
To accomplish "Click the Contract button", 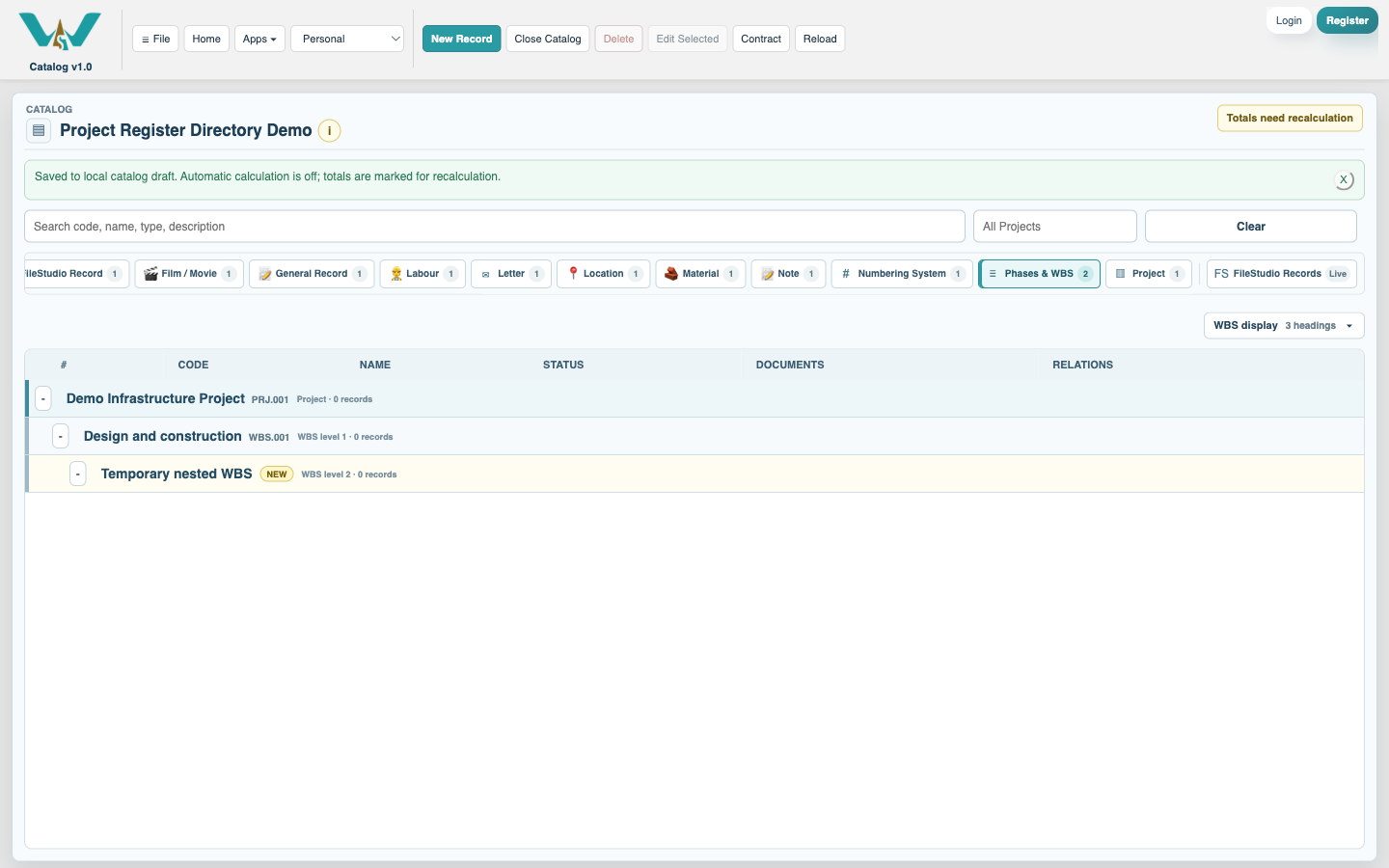I will 761,39.
